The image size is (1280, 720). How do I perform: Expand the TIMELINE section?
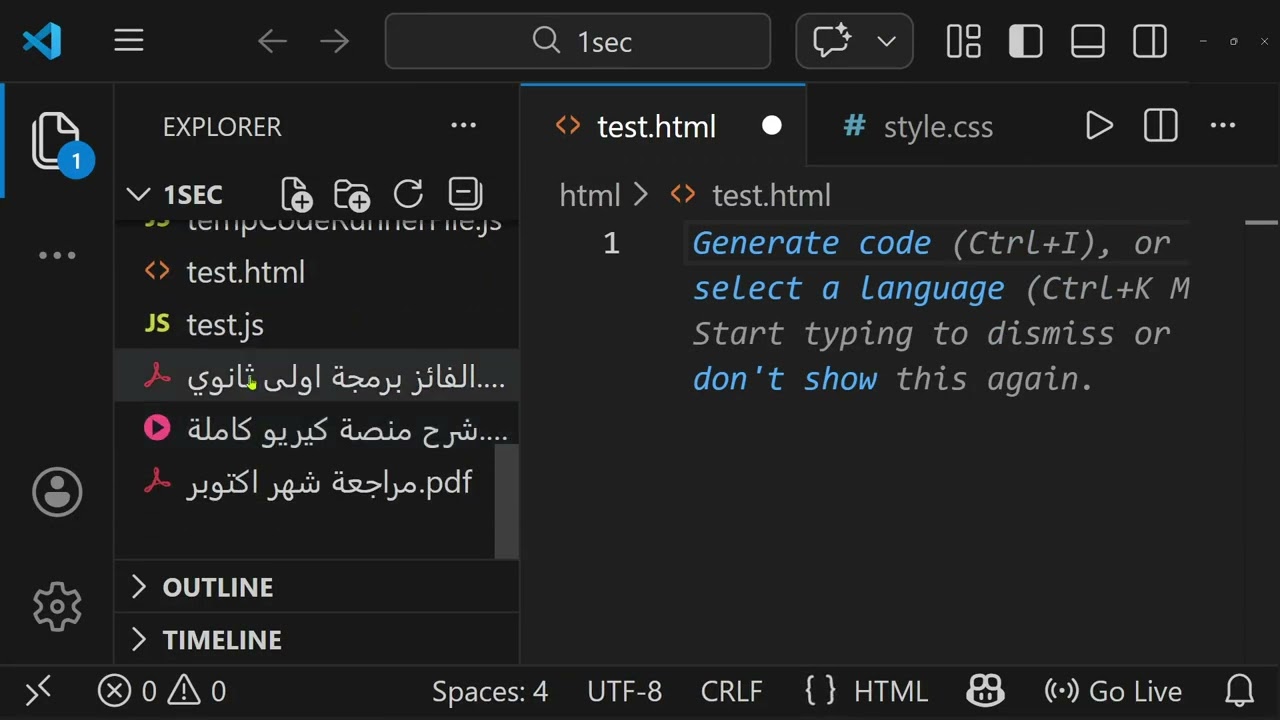point(316,640)
